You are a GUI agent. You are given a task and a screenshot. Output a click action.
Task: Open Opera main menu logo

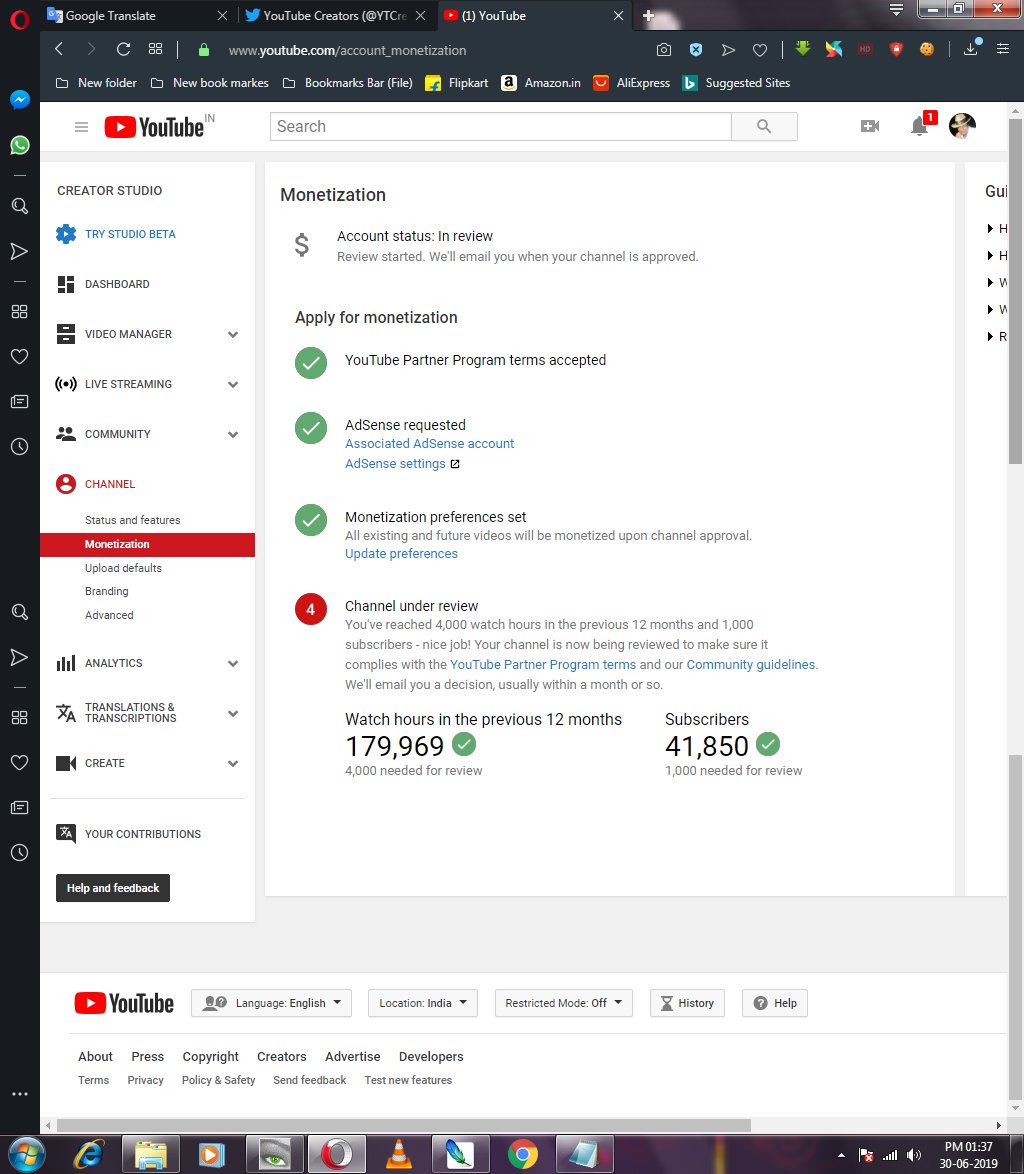(x=19, y=18)
